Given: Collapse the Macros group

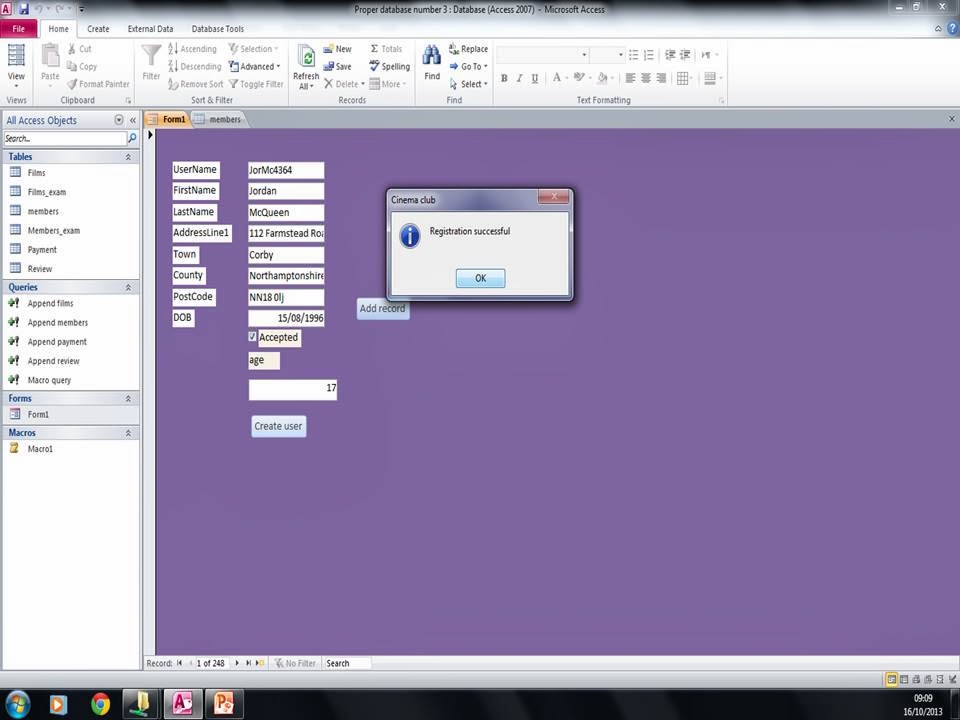Looking at the screenshot, I should tap(128, 433).
